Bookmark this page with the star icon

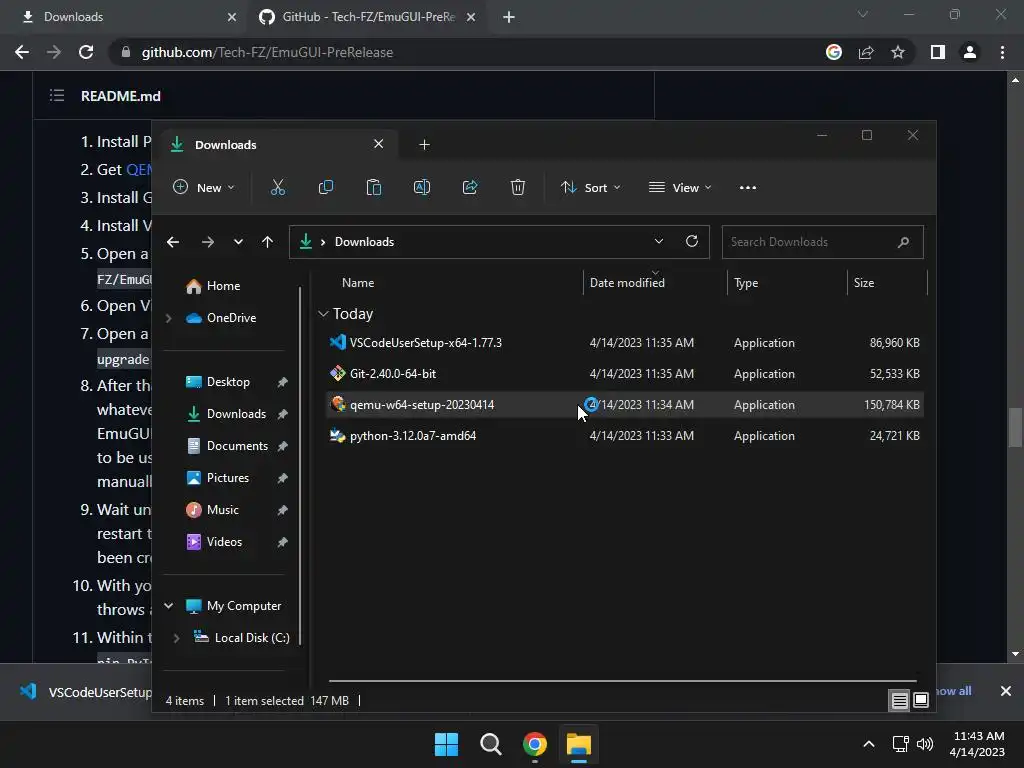point(898,52)
